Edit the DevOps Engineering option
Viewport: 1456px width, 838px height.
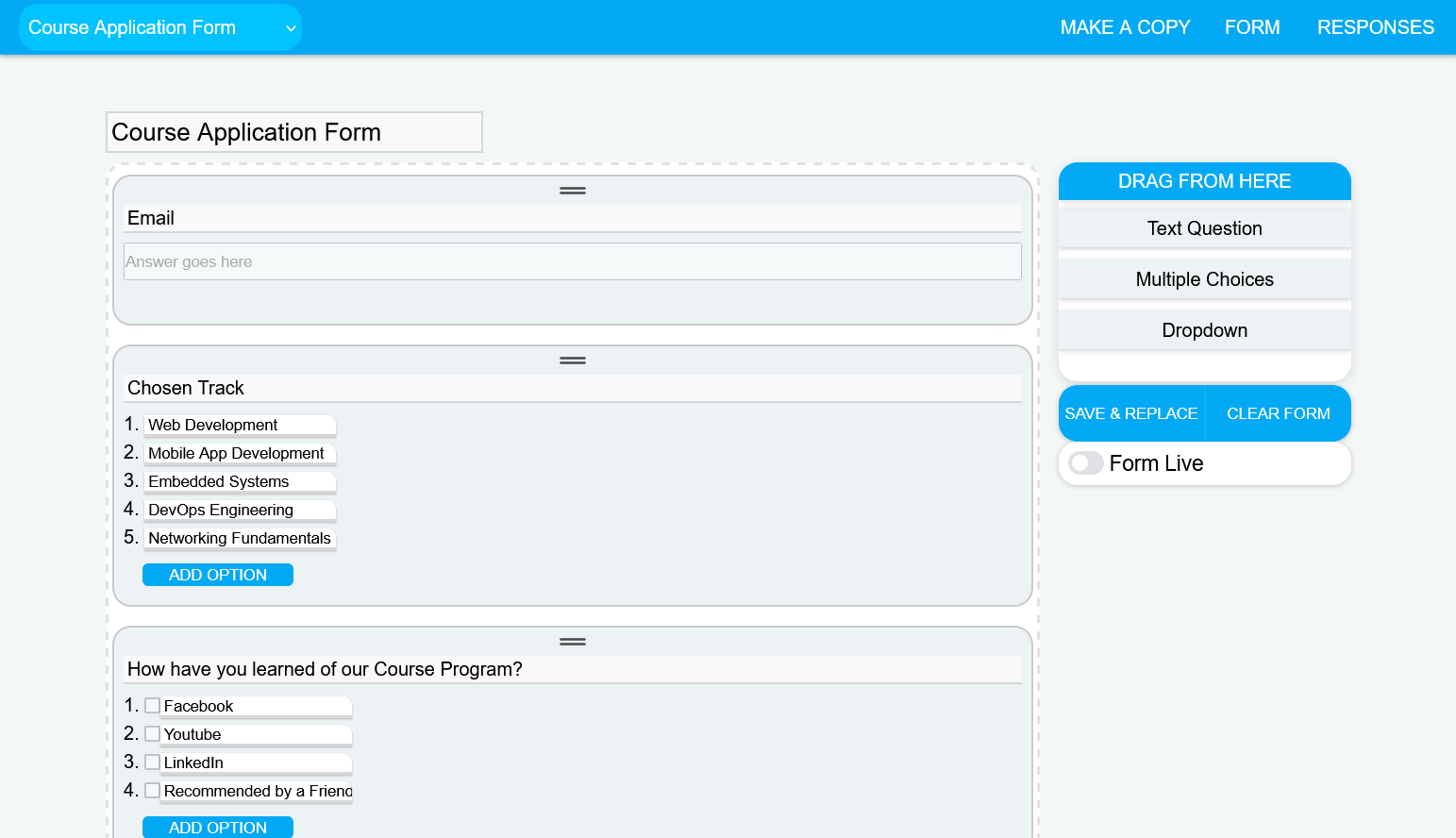pos(240,511)
